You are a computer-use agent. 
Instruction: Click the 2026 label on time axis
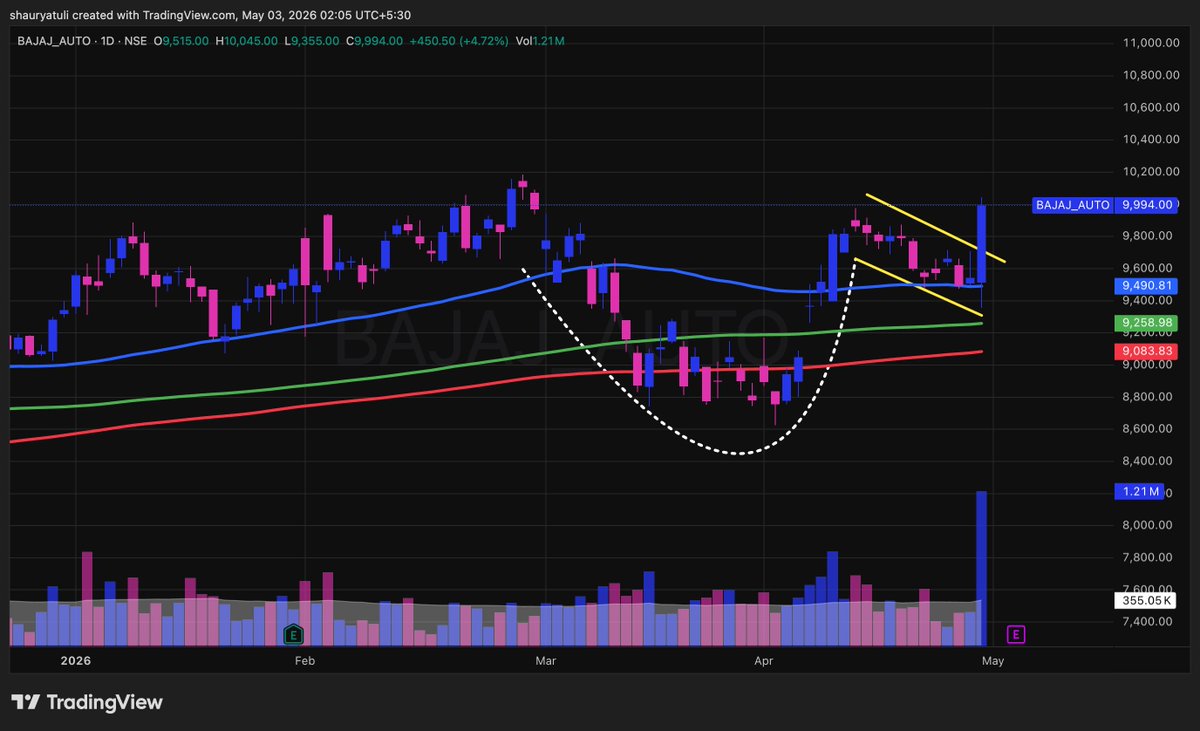tap(76, 660)
